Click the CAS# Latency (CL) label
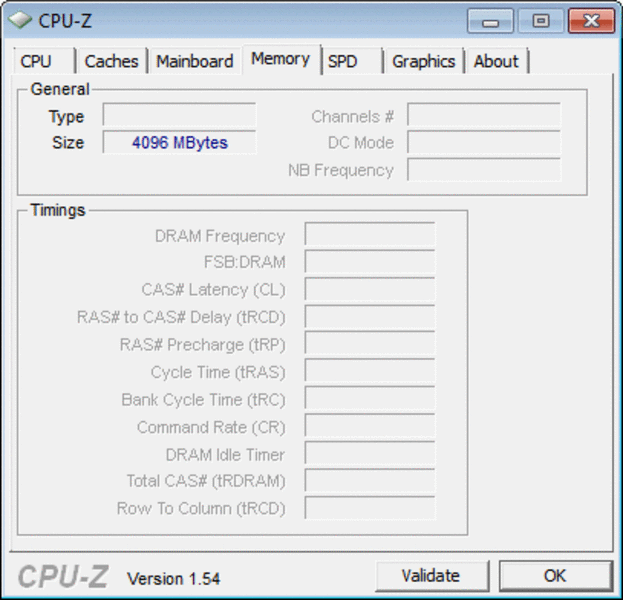This screenshot has width=623, height=600. (214, 290)
